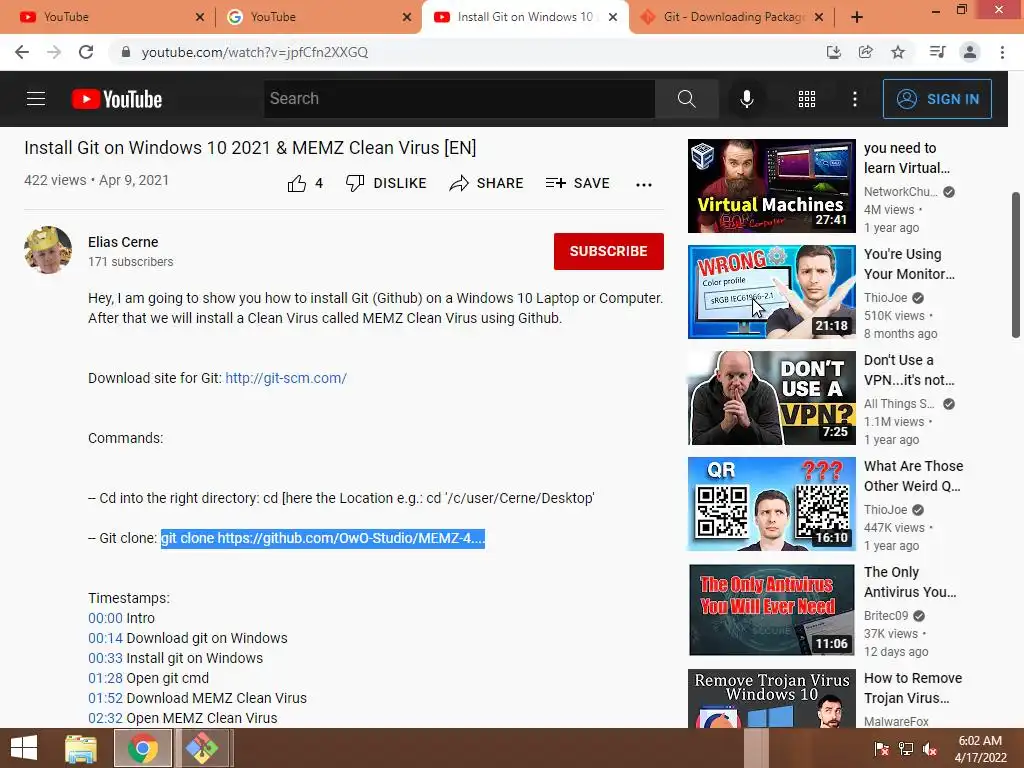The height and width of the screenshot is (768, 1024).
Task: Click the Elias Cerne channel name
Action: pyautogui.click(x=123, y=242)
